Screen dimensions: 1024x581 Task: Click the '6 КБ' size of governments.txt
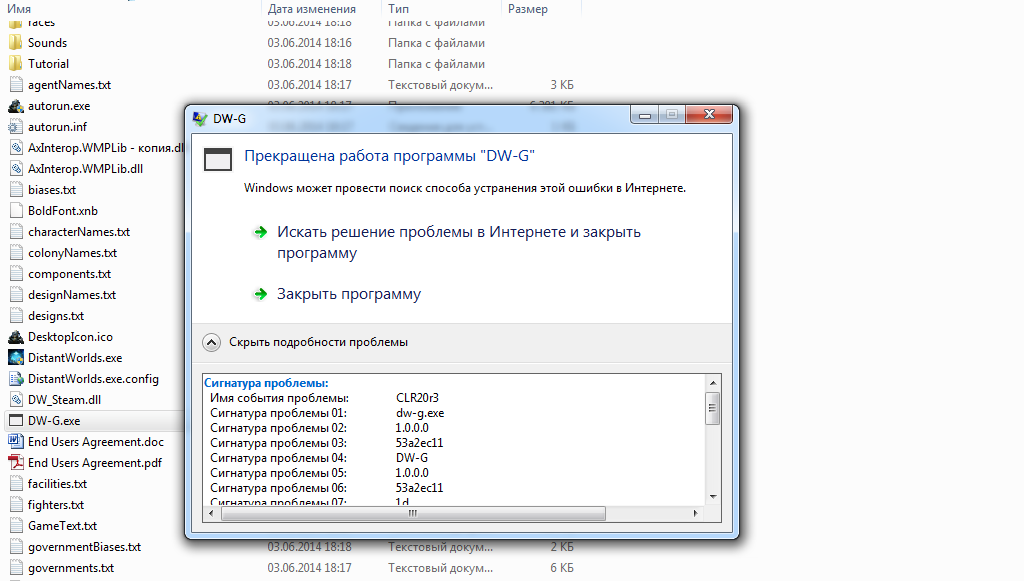coord(562,568)
